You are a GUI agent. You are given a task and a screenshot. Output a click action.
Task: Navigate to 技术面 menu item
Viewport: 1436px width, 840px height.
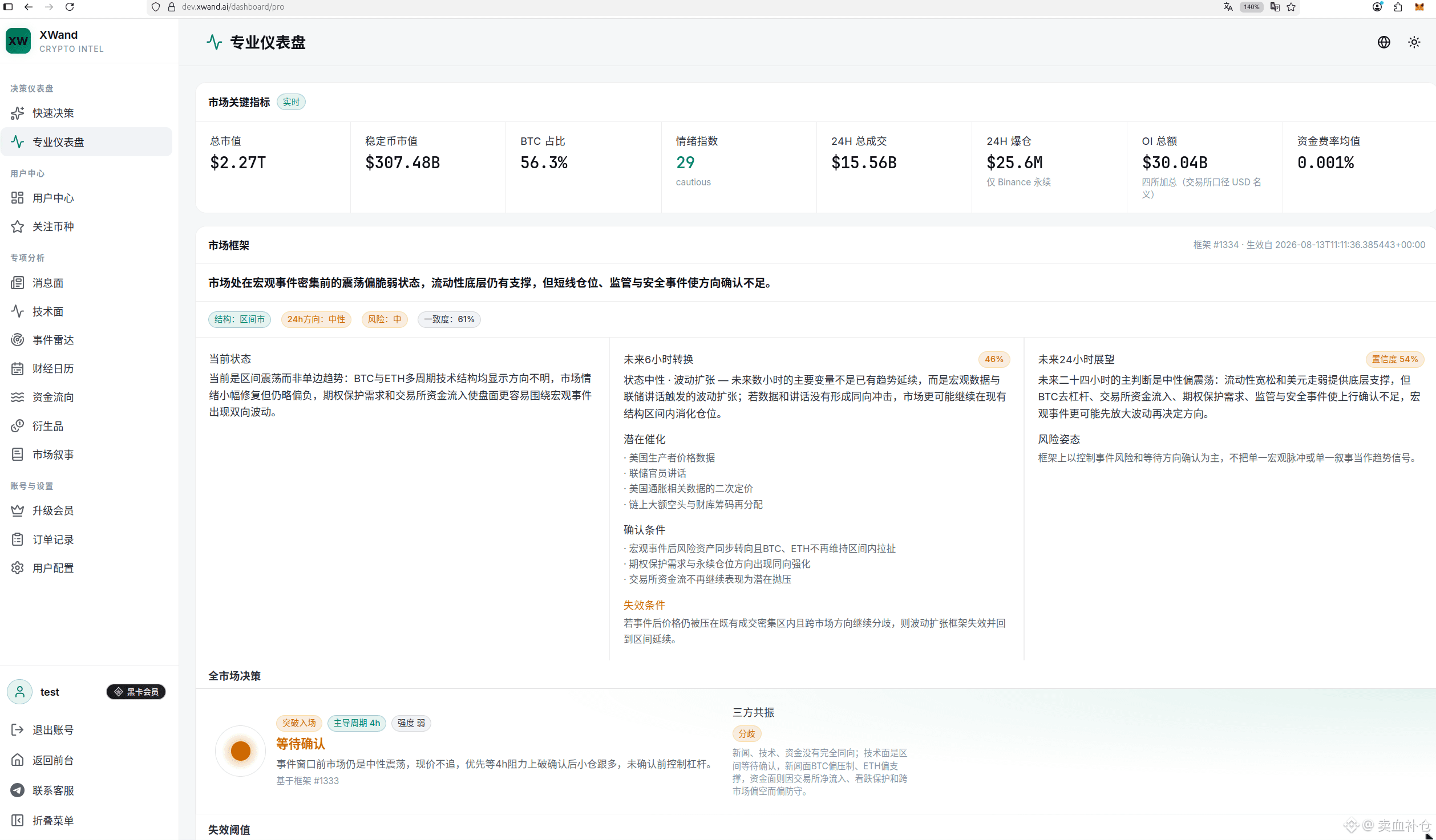(87, 311)
